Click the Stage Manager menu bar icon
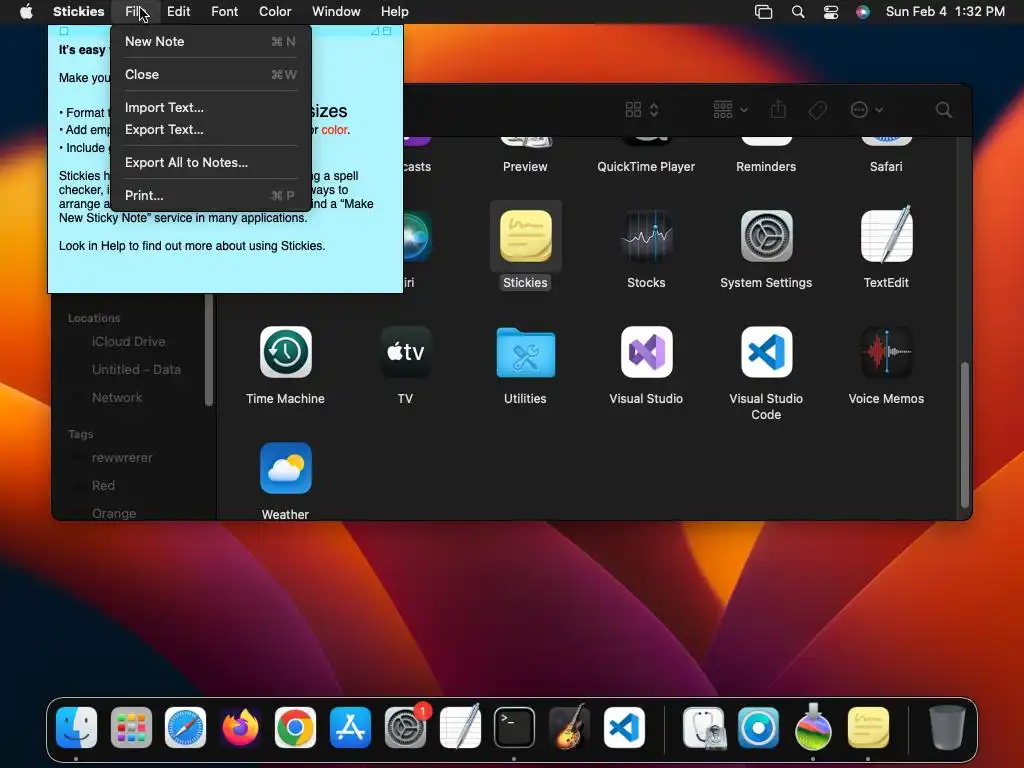The width and height of the screenshot is (1024, 768). [763, 12]
